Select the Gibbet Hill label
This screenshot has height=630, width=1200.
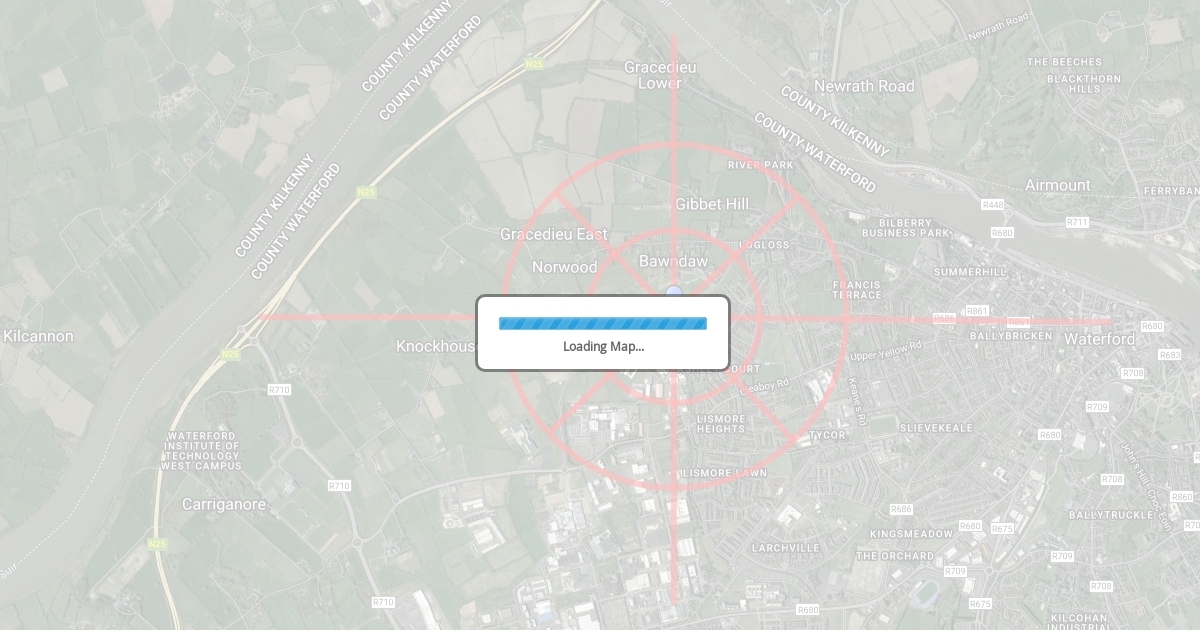coord(712,204)
